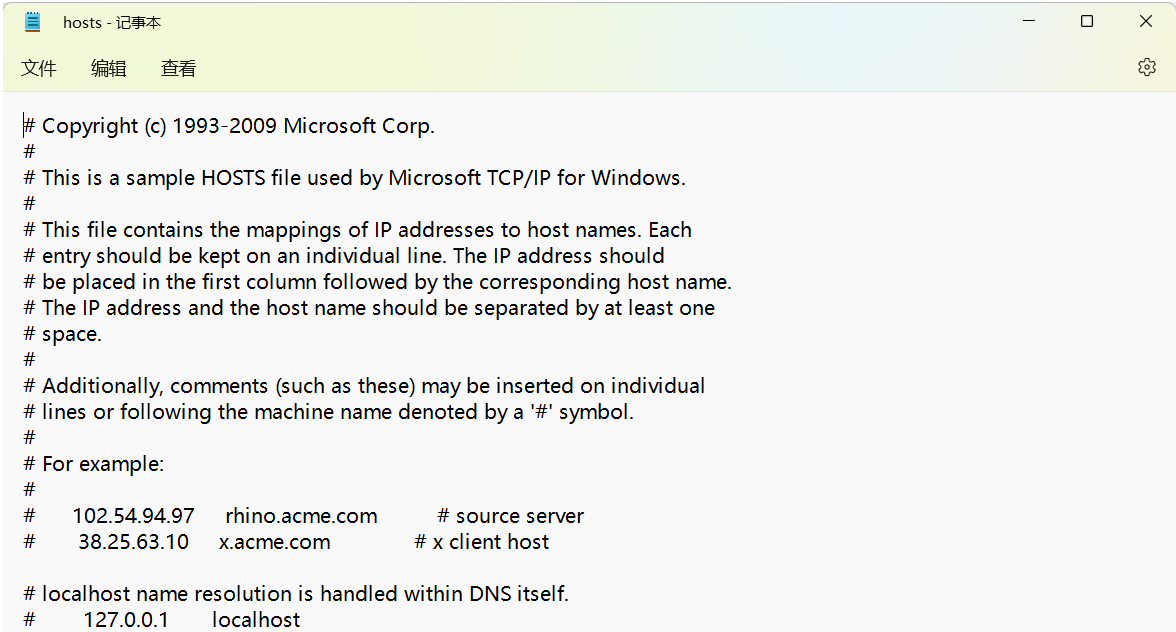Open the 文件 menu
Image resolution: width=1176 pixels, height=632 pixels.
pyautogui.click(x=39, y=68)
